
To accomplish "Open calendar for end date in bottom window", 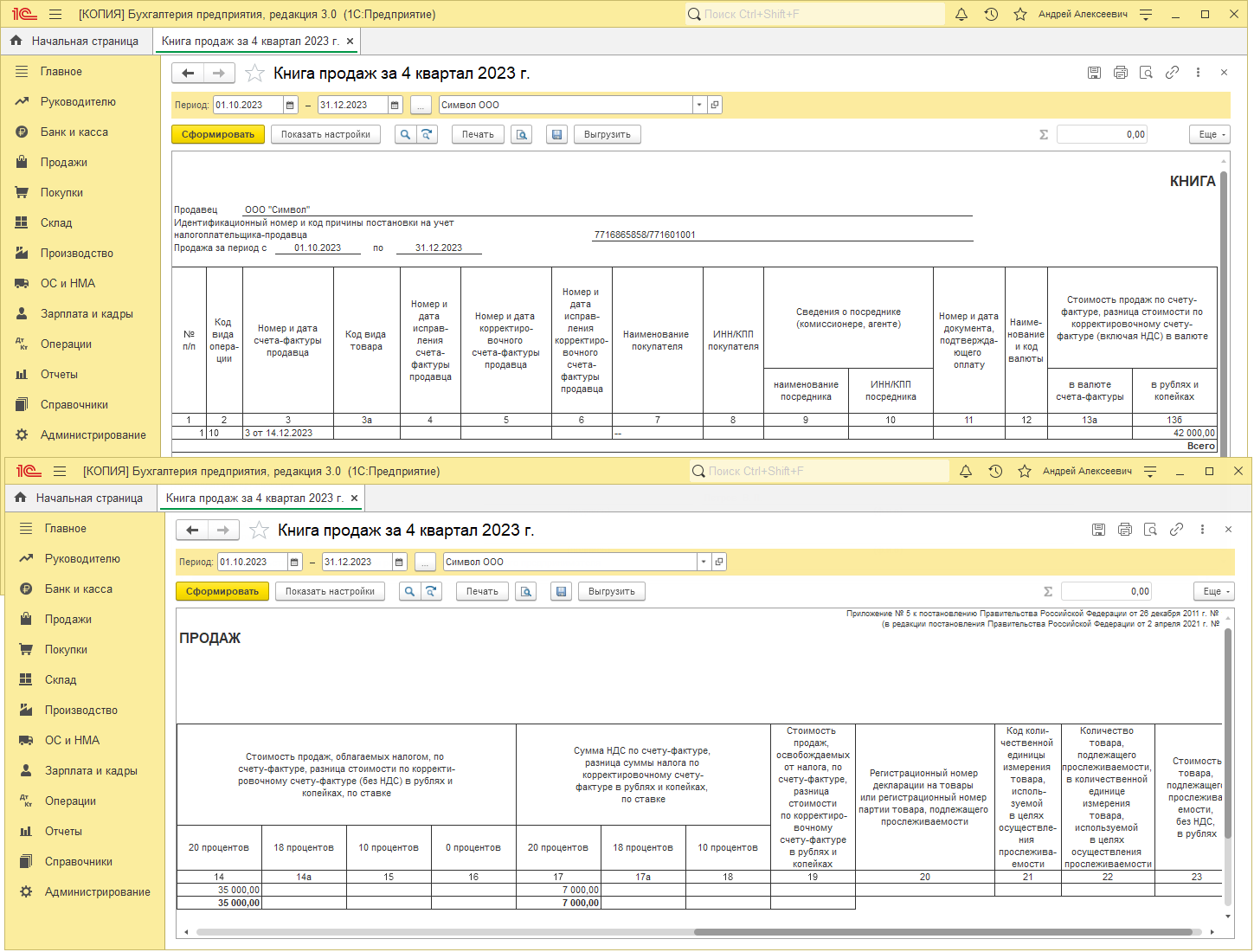I will (x=400, y=562).
